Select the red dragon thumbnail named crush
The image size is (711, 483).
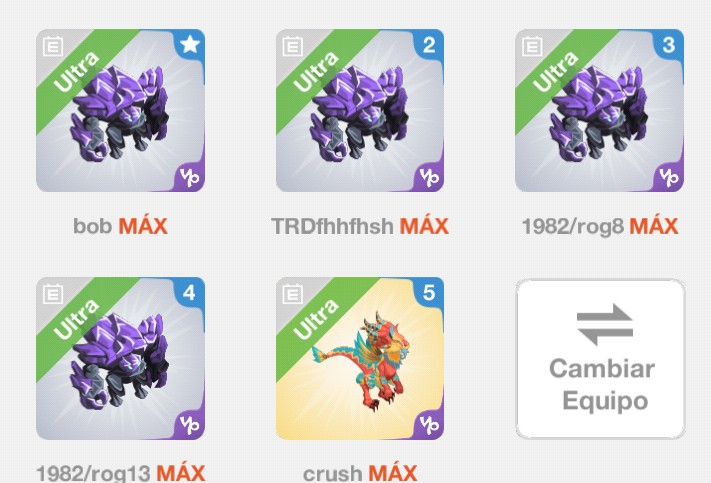[360, 358]
